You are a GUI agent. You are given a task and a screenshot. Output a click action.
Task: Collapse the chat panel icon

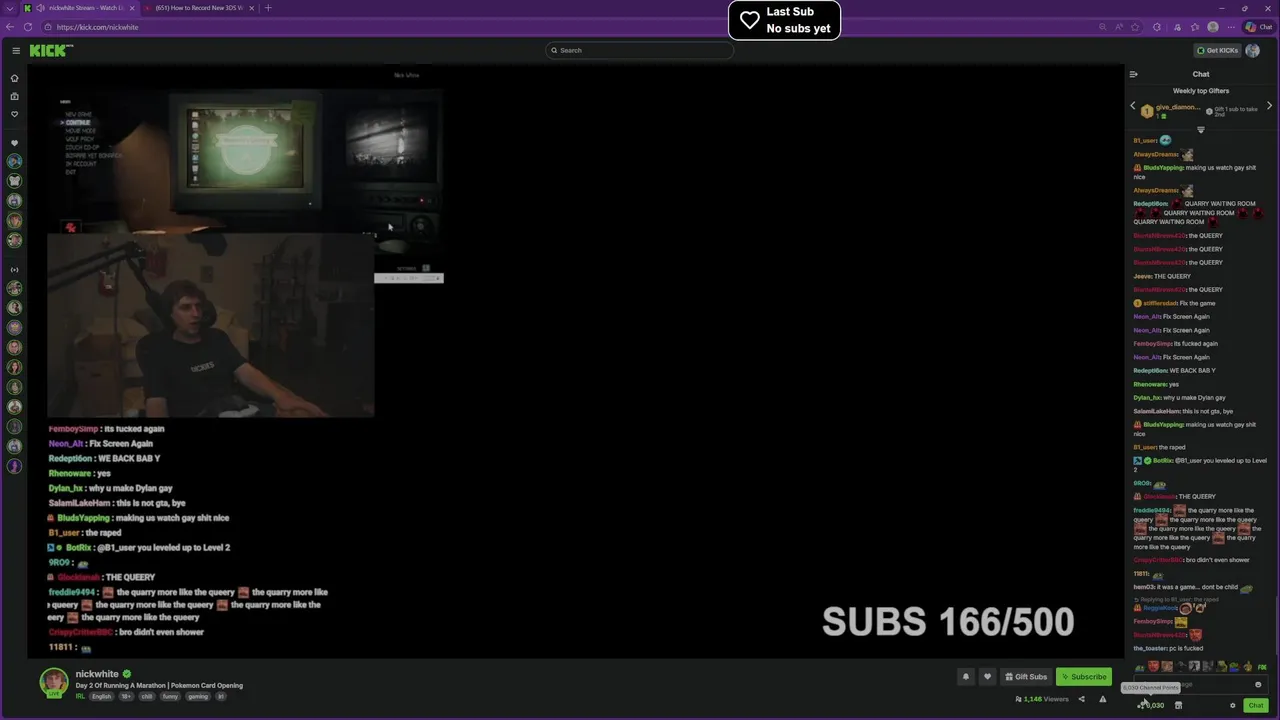1133,74
